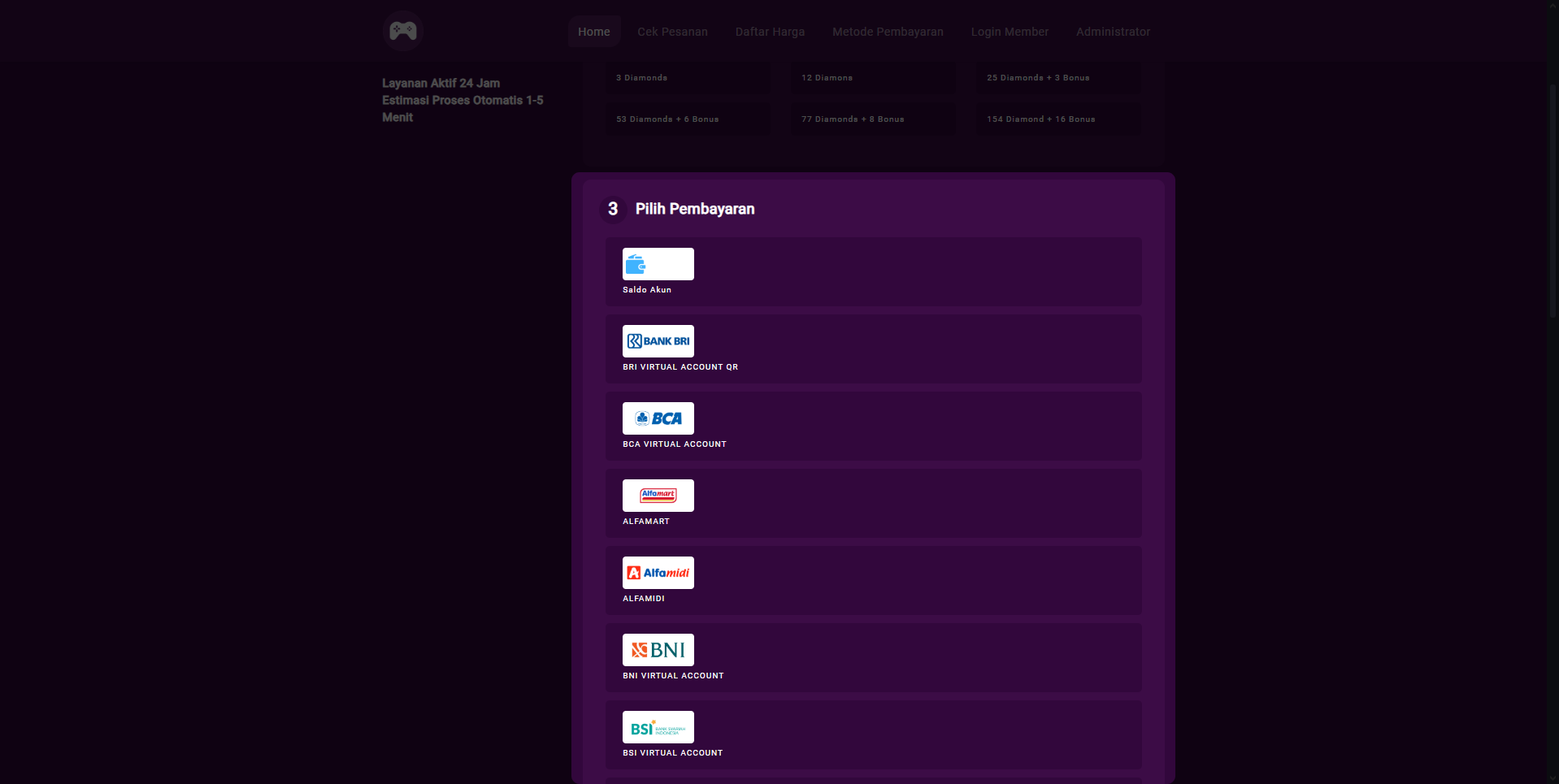The image size is (1559, 784).
Task: Select BRI VIRTUAL ACCOUNT QR label
Action: 680,367
